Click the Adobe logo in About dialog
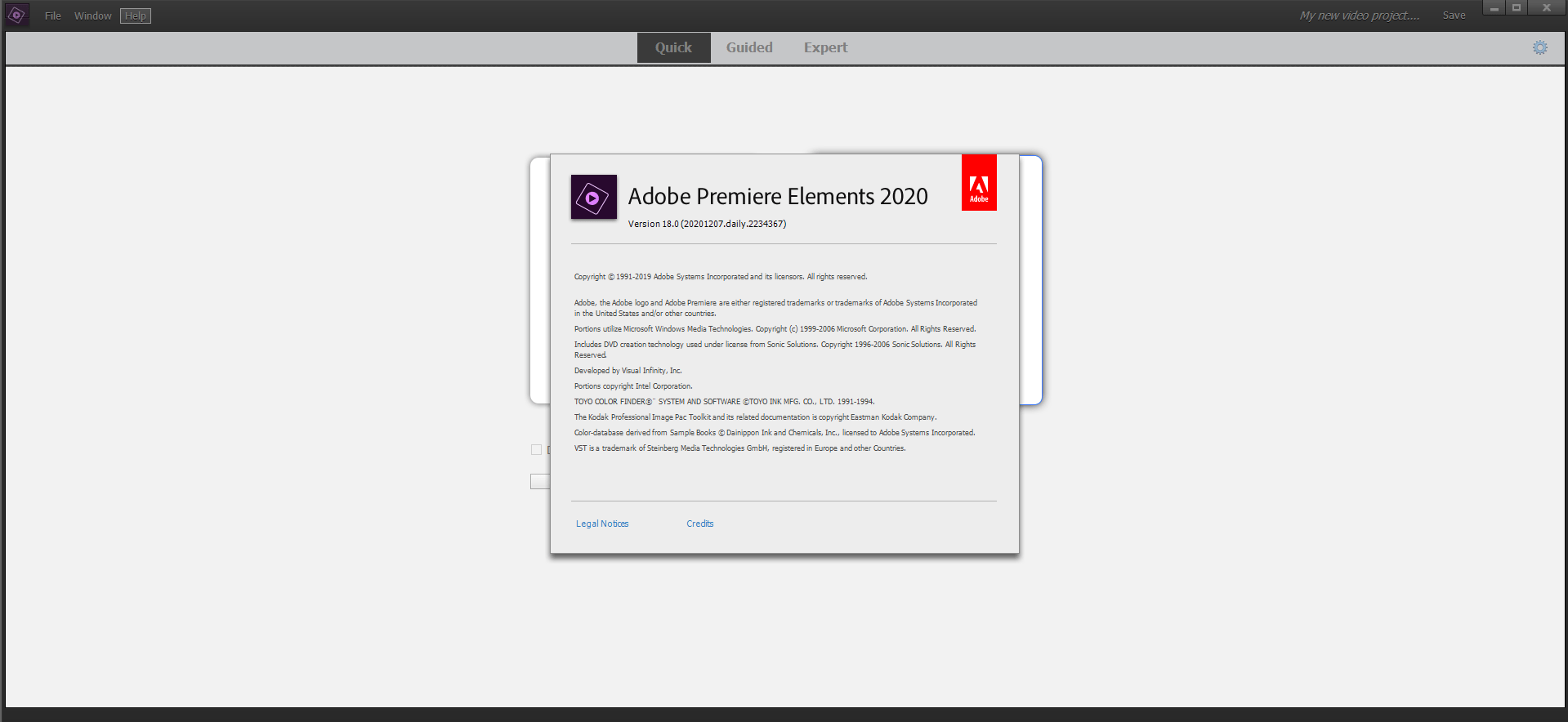This screenshot has height=722, width=1568. (979, 183)
